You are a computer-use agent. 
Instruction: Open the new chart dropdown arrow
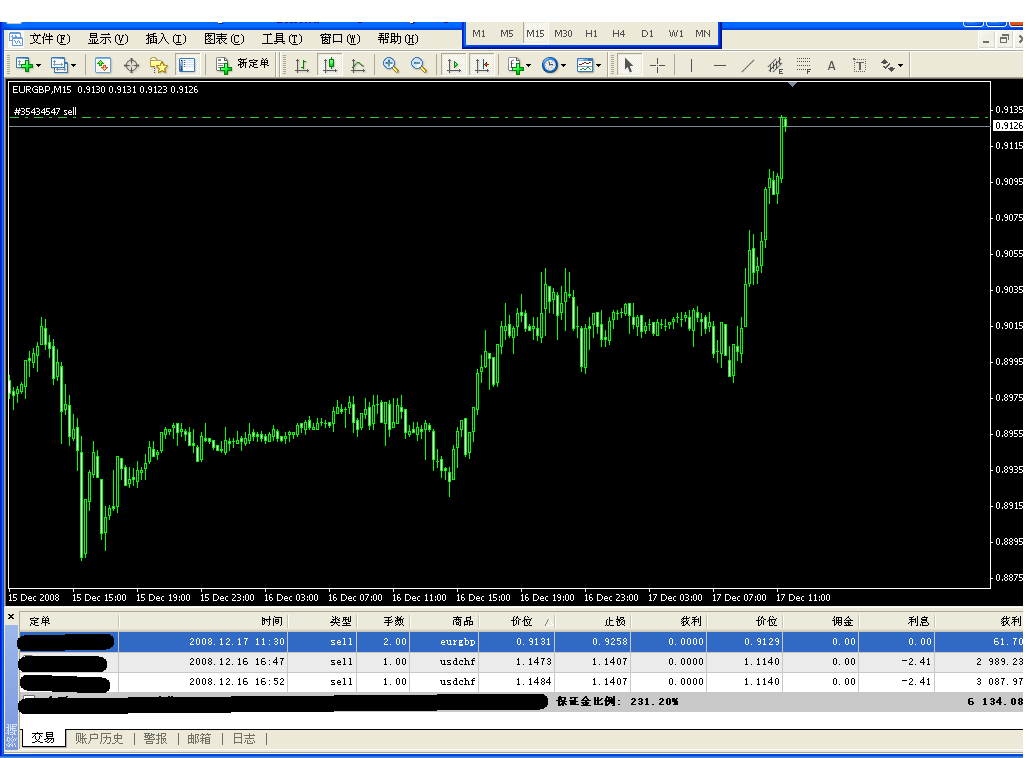click(39, 66)
